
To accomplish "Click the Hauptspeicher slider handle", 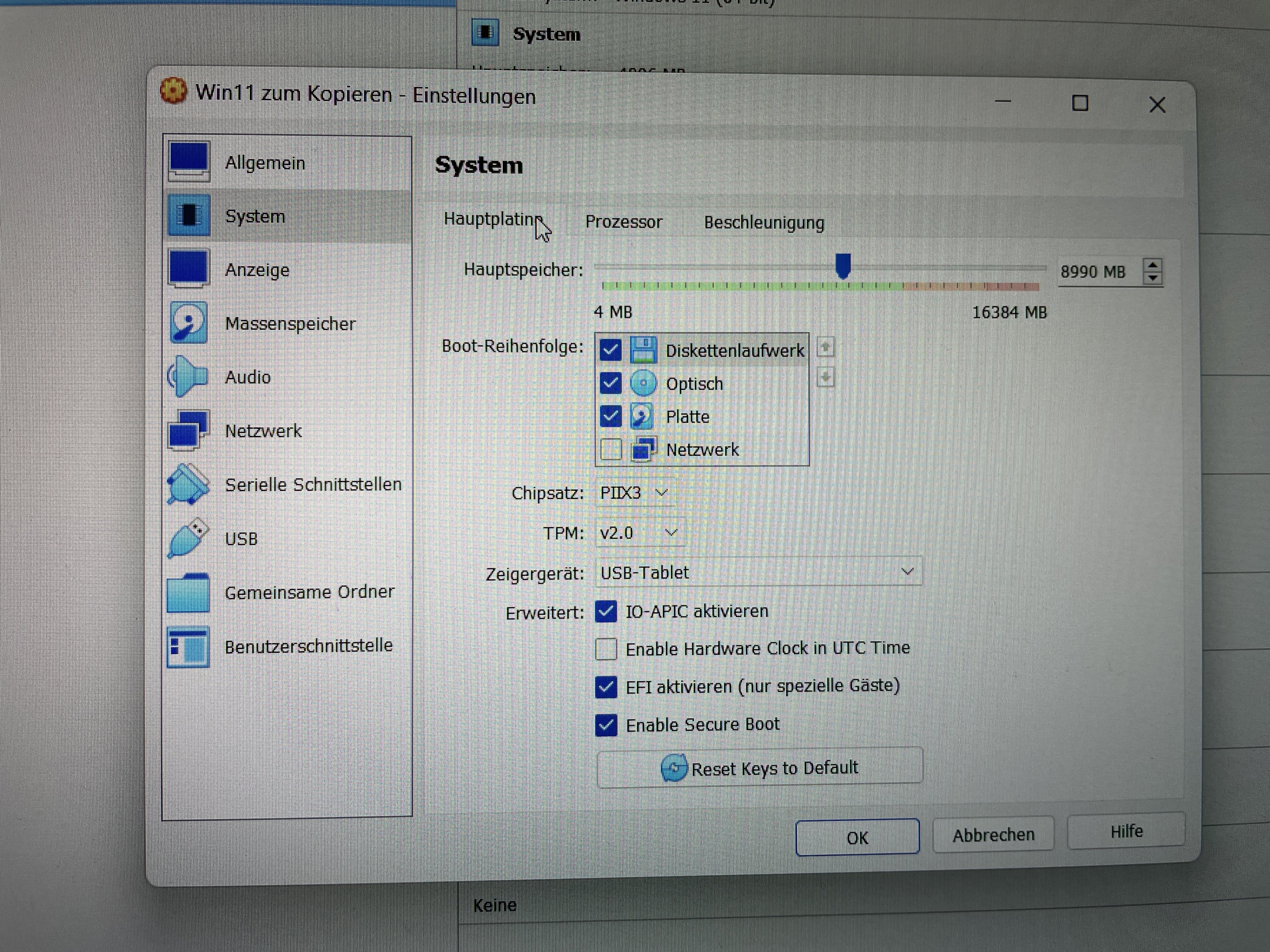I will pyautogui.click(x=843, y=266).
